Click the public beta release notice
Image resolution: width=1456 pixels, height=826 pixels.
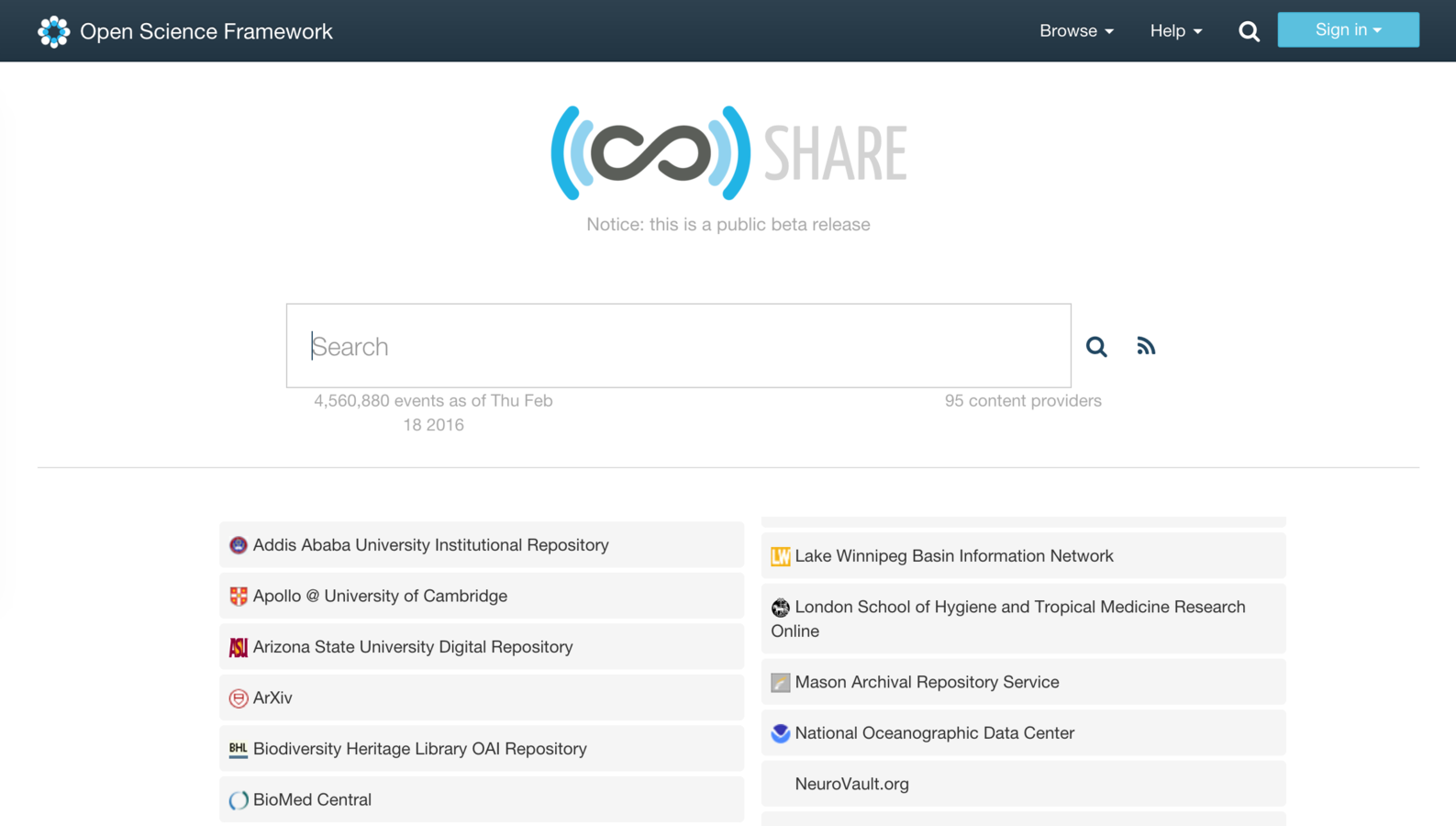(728, 225)
